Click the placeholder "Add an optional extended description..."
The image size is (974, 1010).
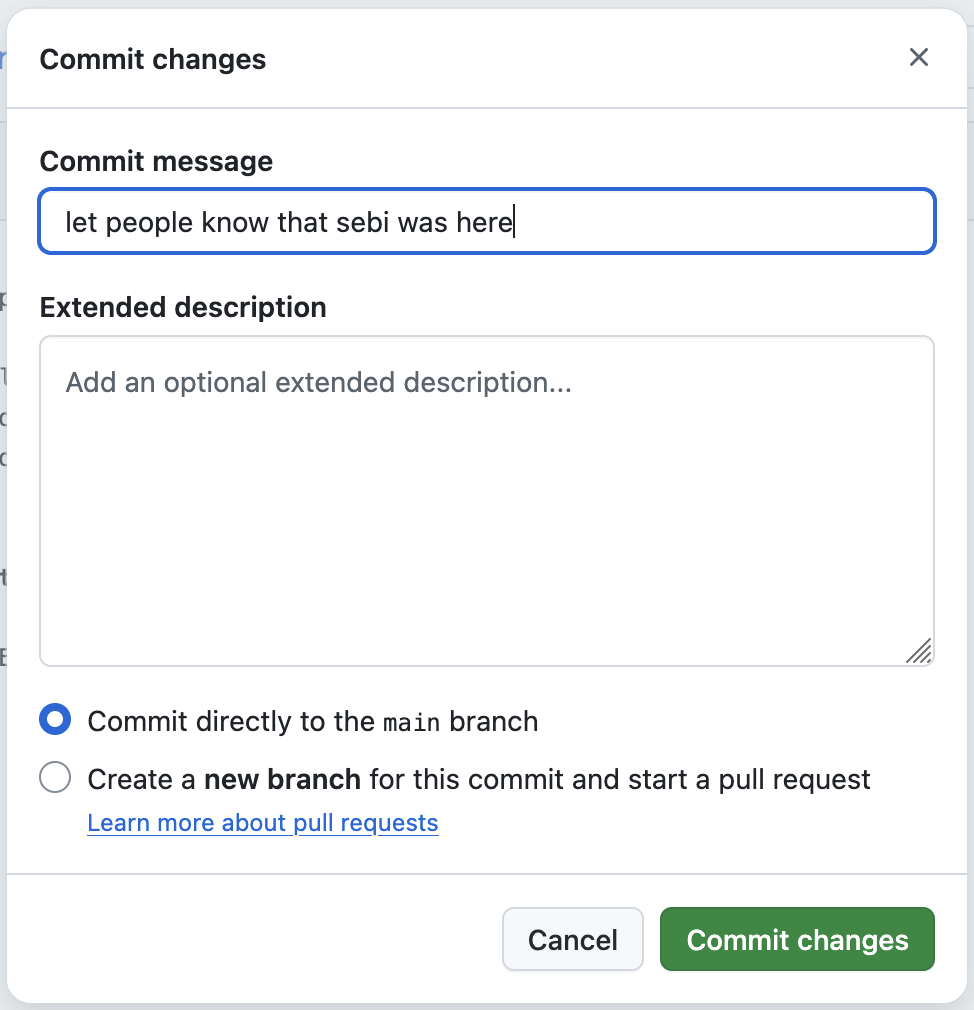[x=318, y=382]
